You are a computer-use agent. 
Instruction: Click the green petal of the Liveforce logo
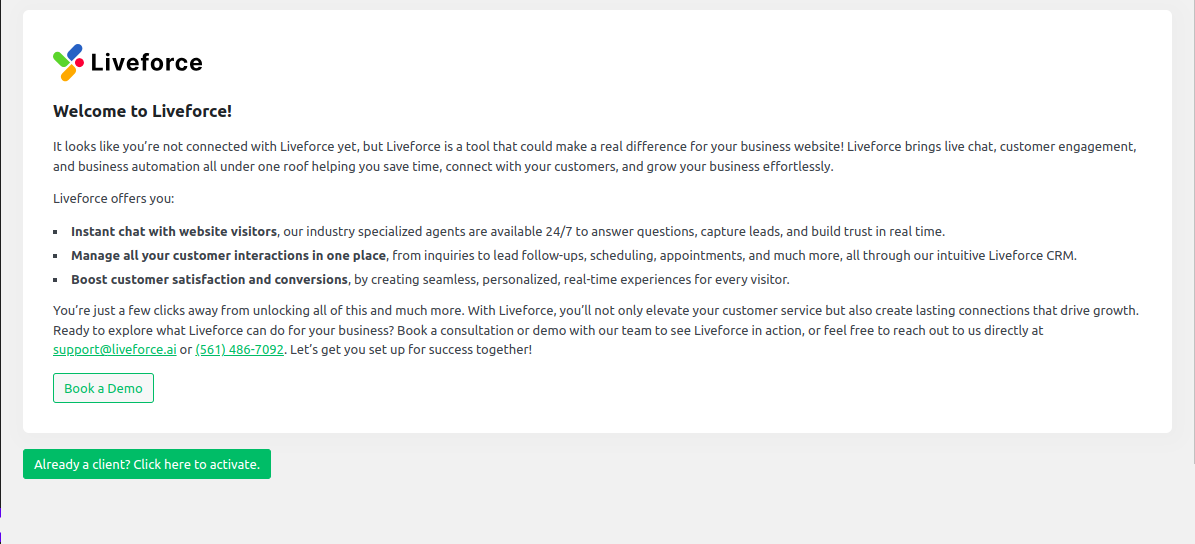point(60,59)
